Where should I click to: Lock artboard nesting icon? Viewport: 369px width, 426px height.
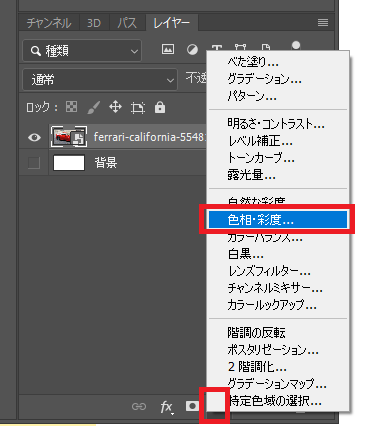[x=138, y=107]
